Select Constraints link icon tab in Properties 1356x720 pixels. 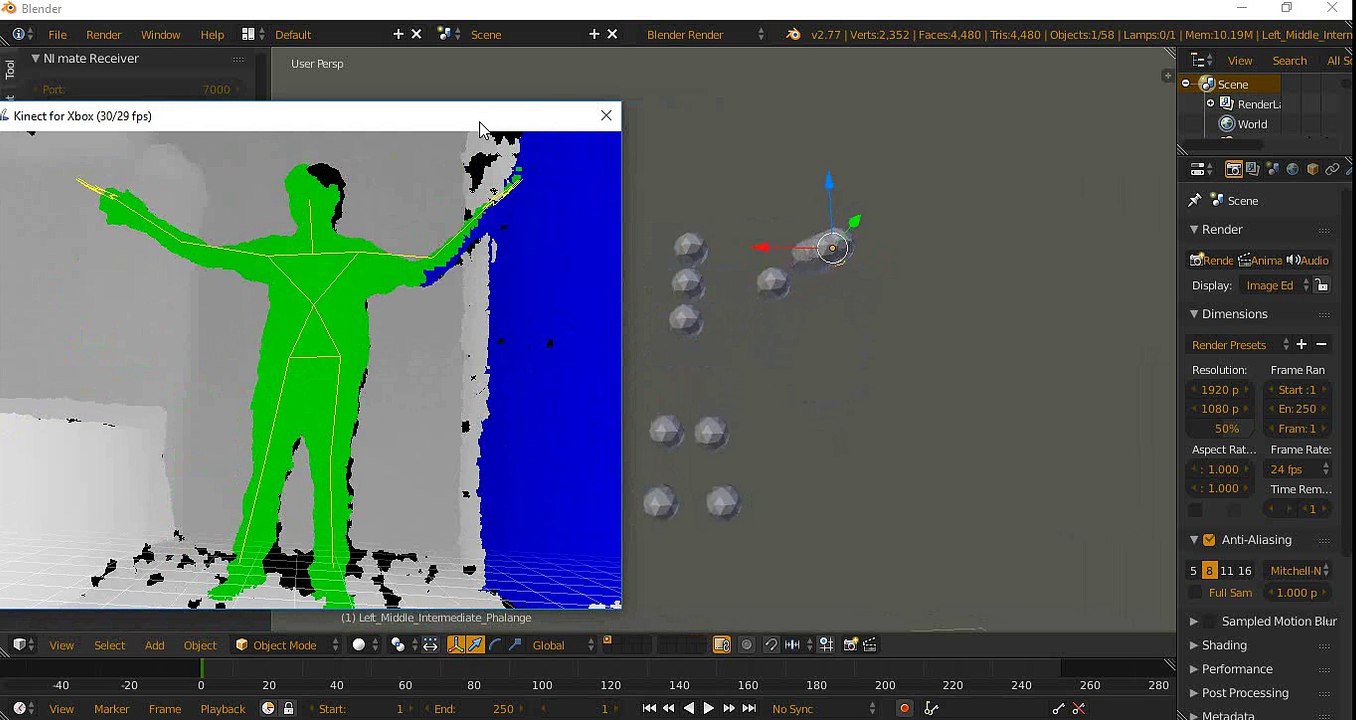click(x=1332, y=169)
